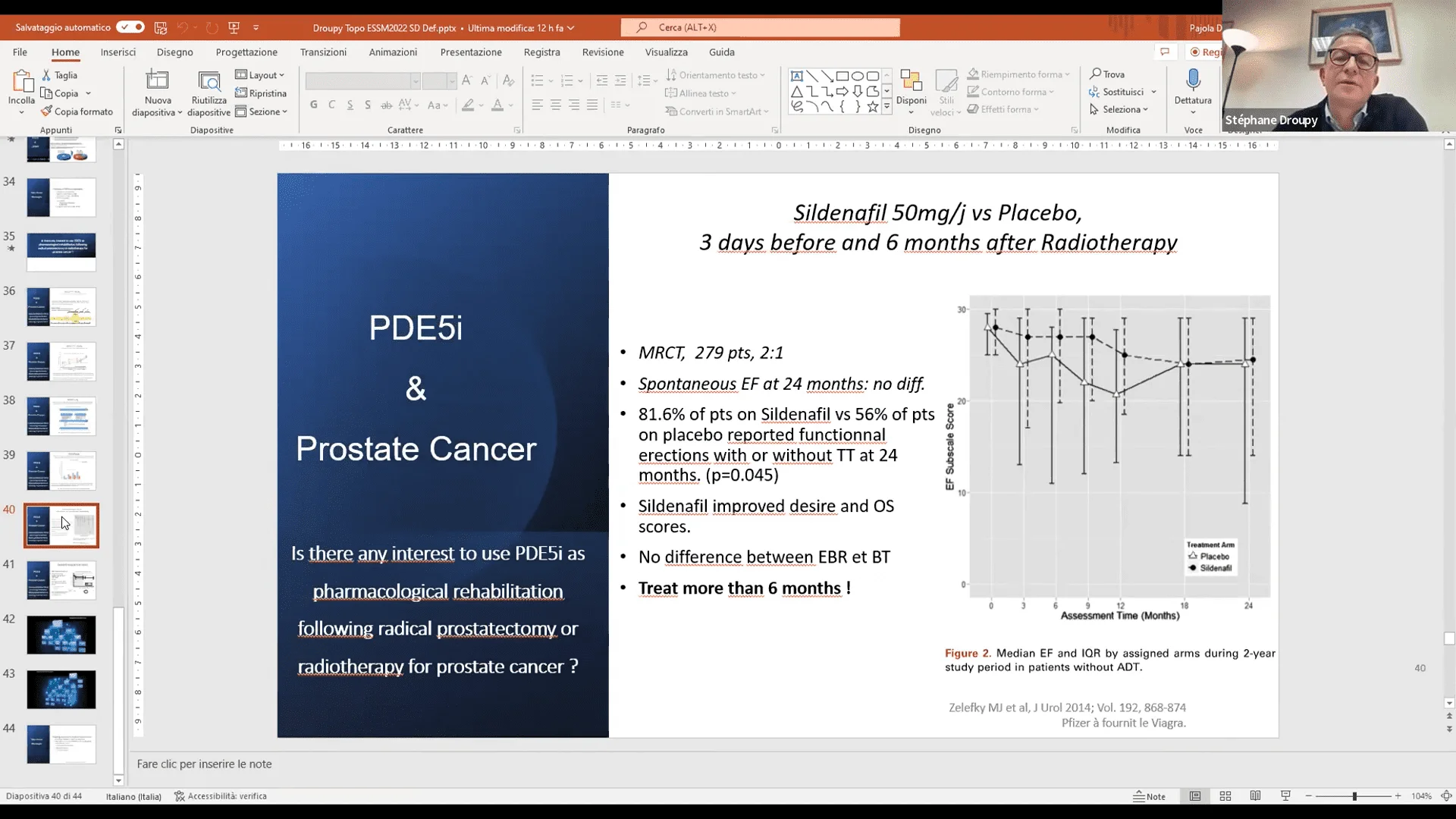Expand the shapes gallery more arrow
The image size is (1456, 819).
pyautogui.click(x=886, y=107)
